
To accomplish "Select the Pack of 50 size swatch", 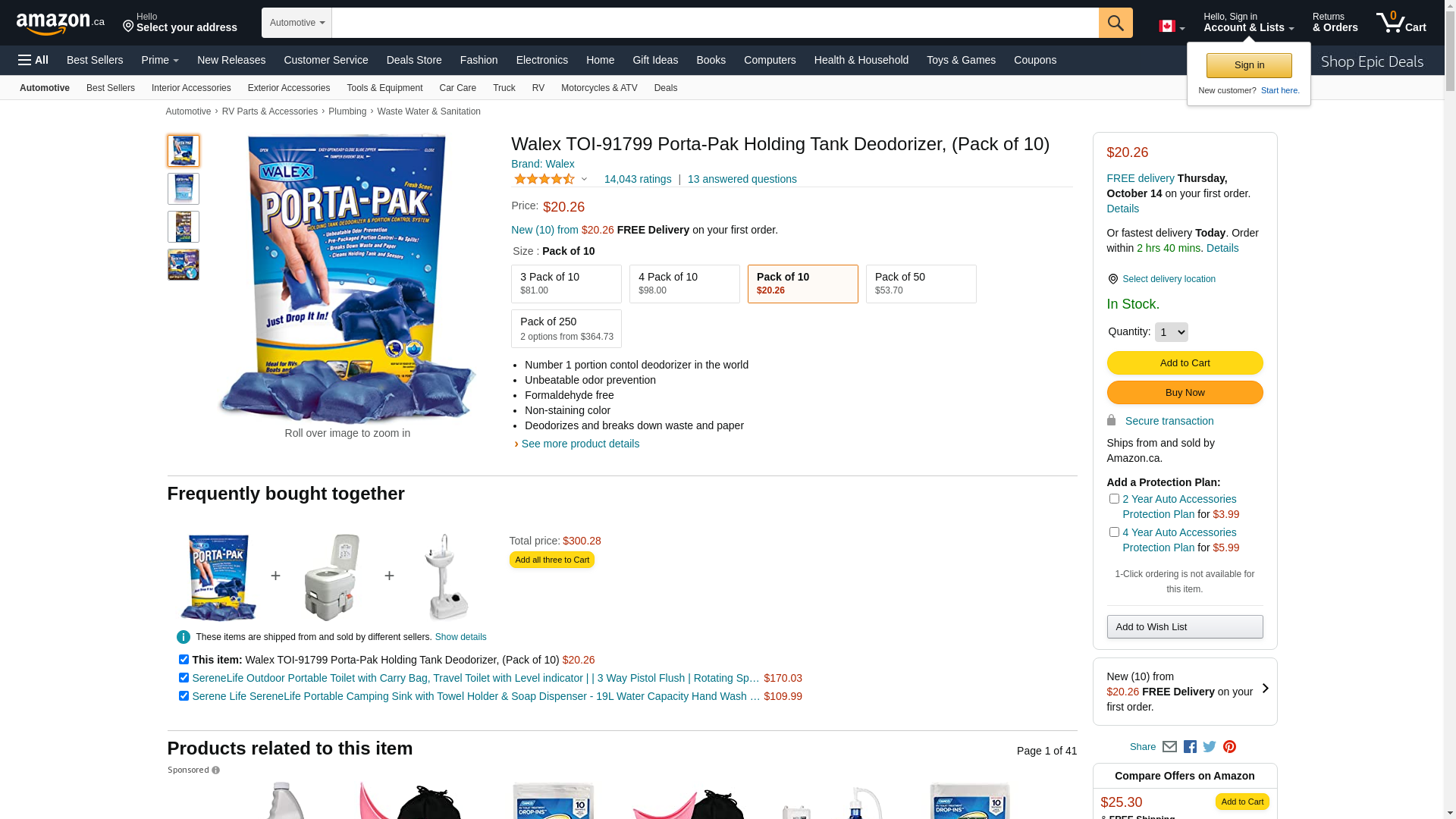I will 921,284.
